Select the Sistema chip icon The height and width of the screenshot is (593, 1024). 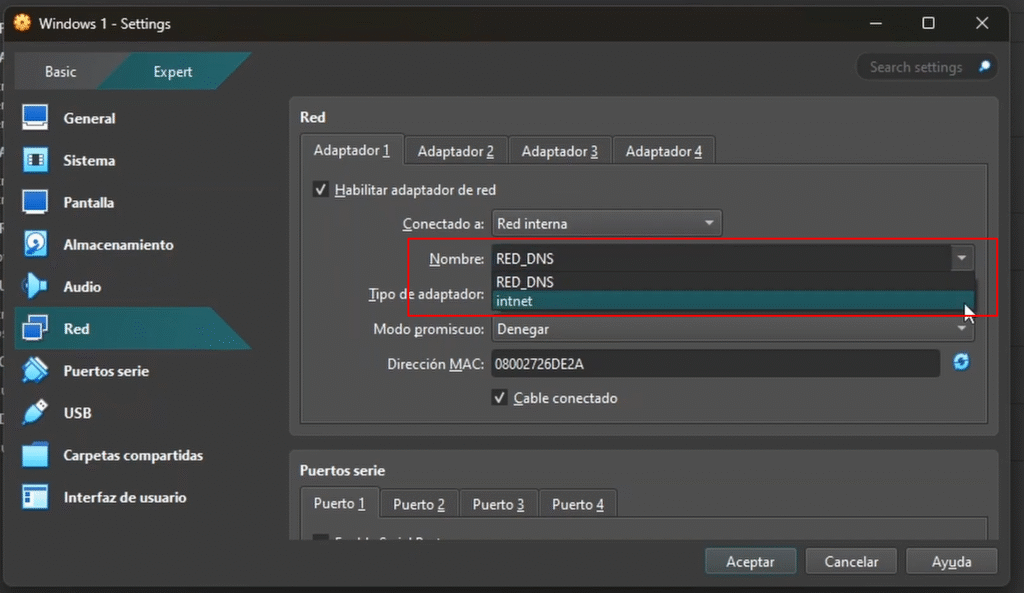36,160
